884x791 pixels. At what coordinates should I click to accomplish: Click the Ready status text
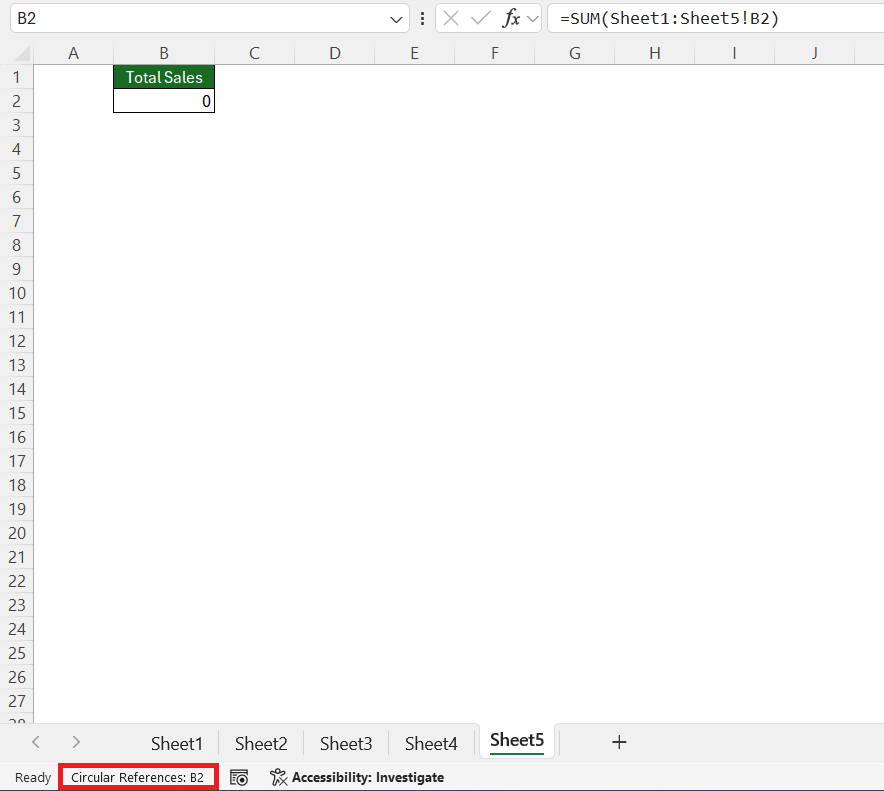[x=33, y=777]
